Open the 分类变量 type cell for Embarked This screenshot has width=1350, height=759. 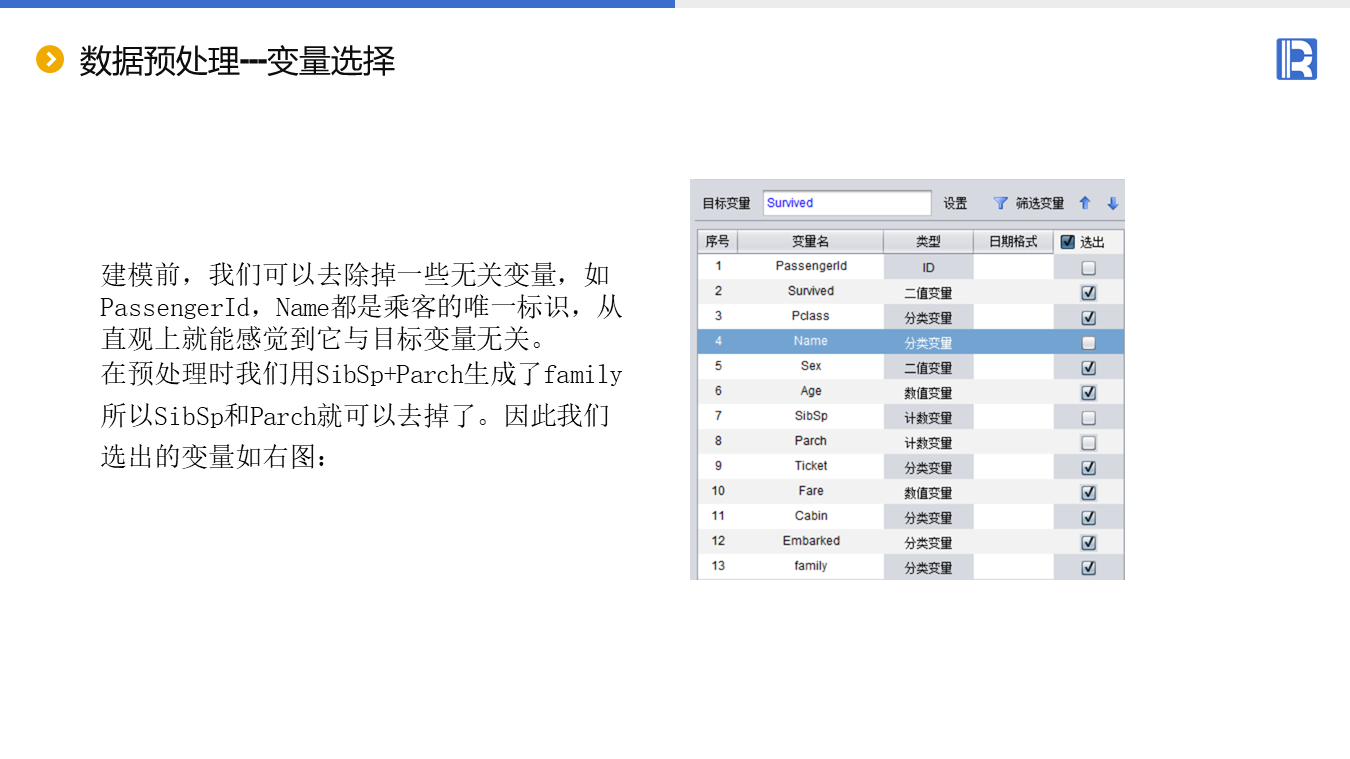(929, 543)
